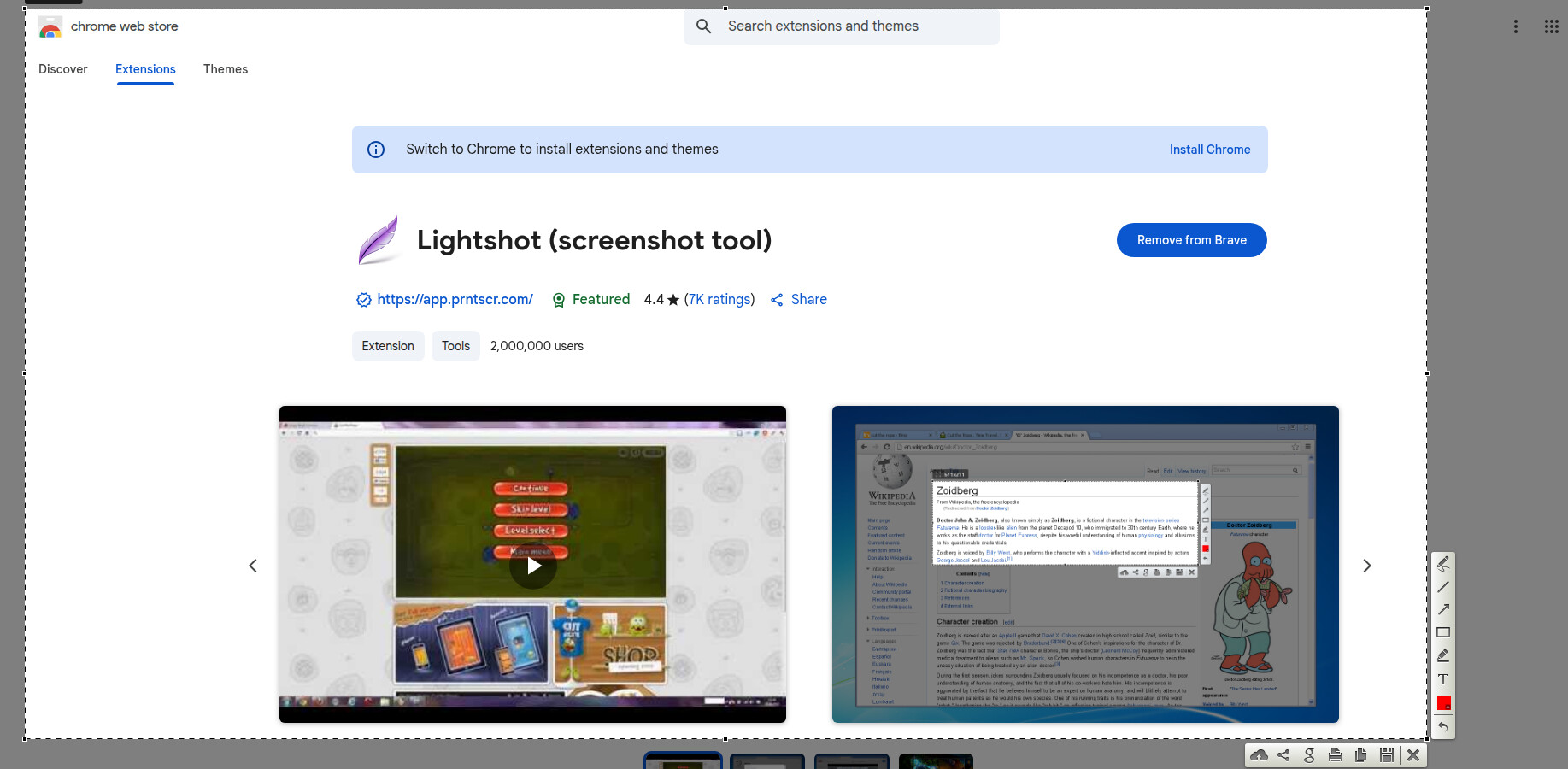Open the red color picker swatch

[x=1443, y=703]
